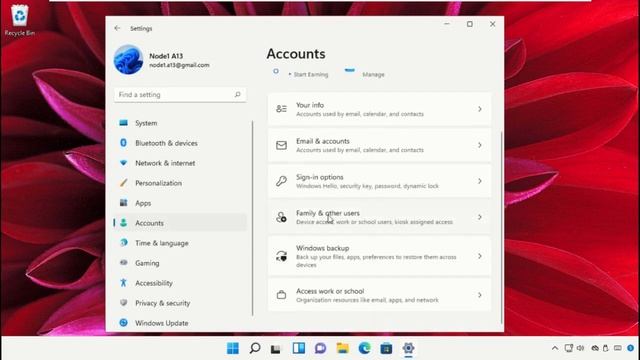The width and height of the screenshot is (640, 360).
Task: Open Microsoft Store from the taskbar
Action: (386, 348)
